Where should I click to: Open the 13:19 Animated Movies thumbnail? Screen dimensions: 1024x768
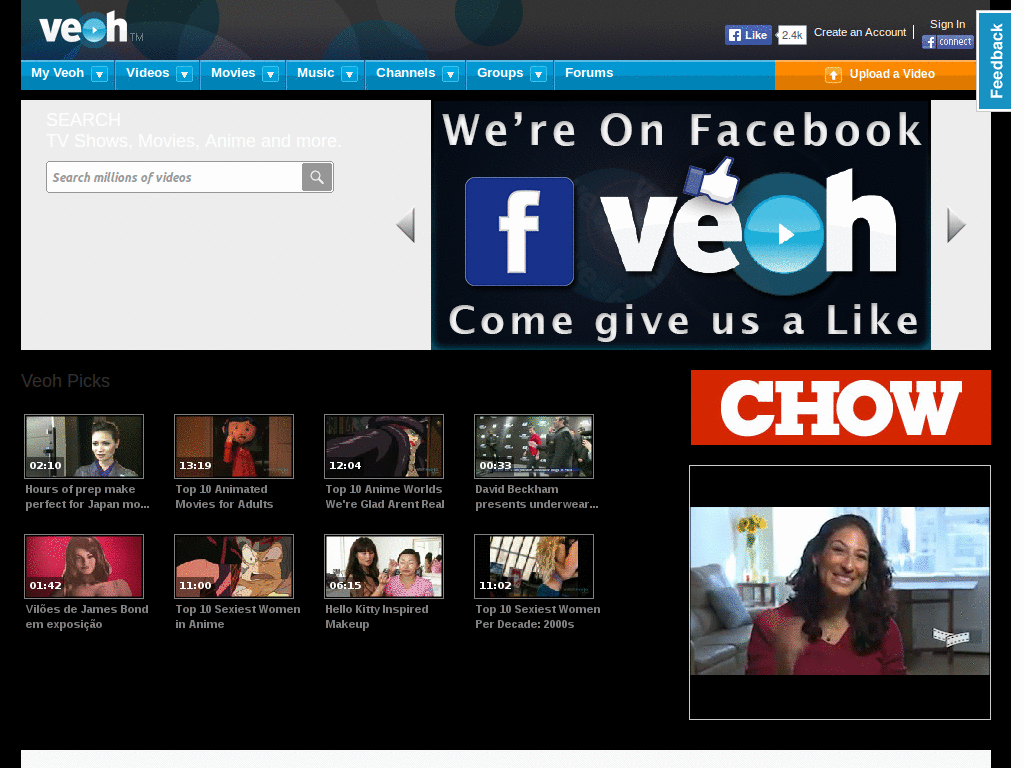[234, 446]
